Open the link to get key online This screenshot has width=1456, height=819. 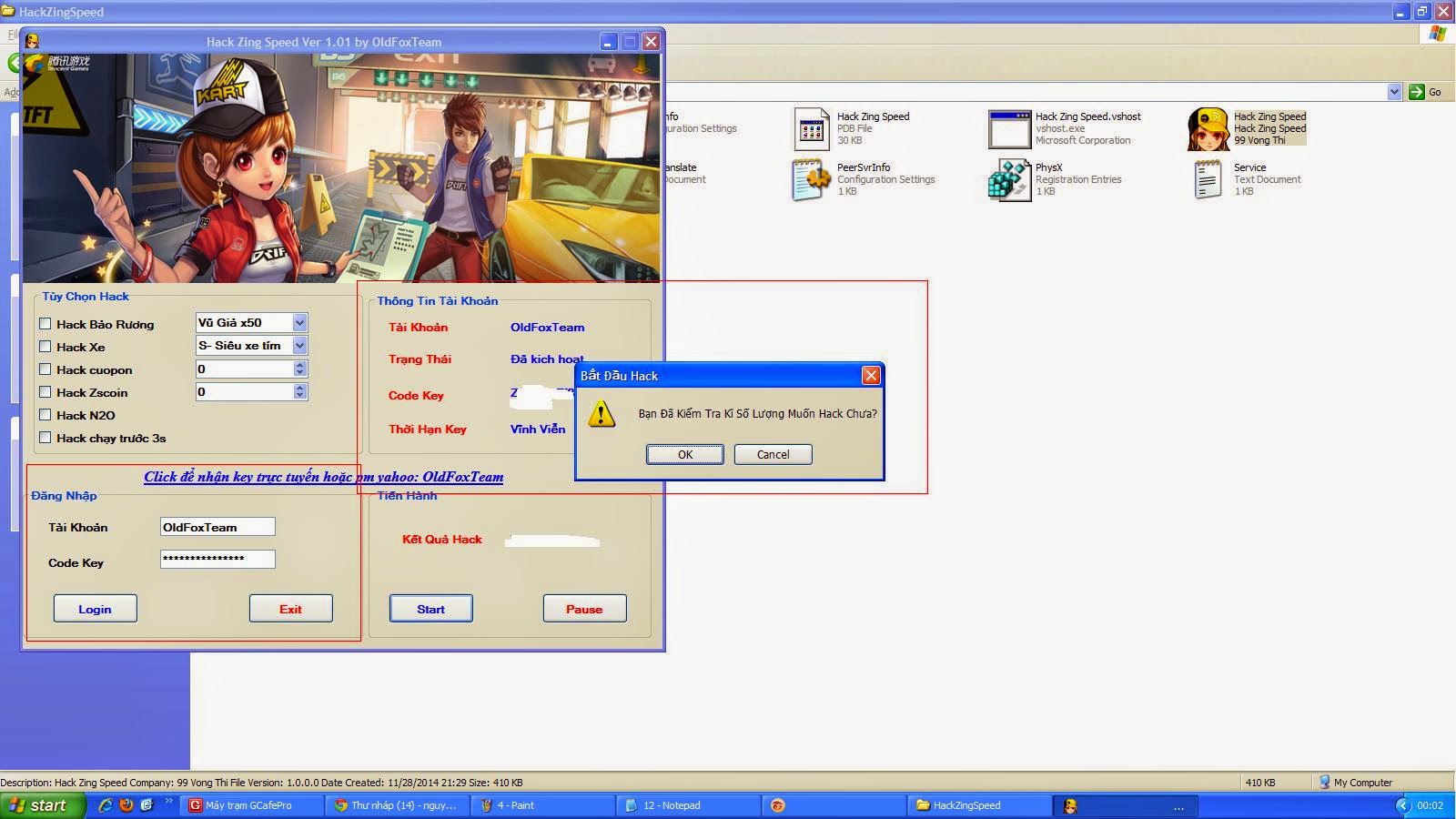[x=323, y=477]
